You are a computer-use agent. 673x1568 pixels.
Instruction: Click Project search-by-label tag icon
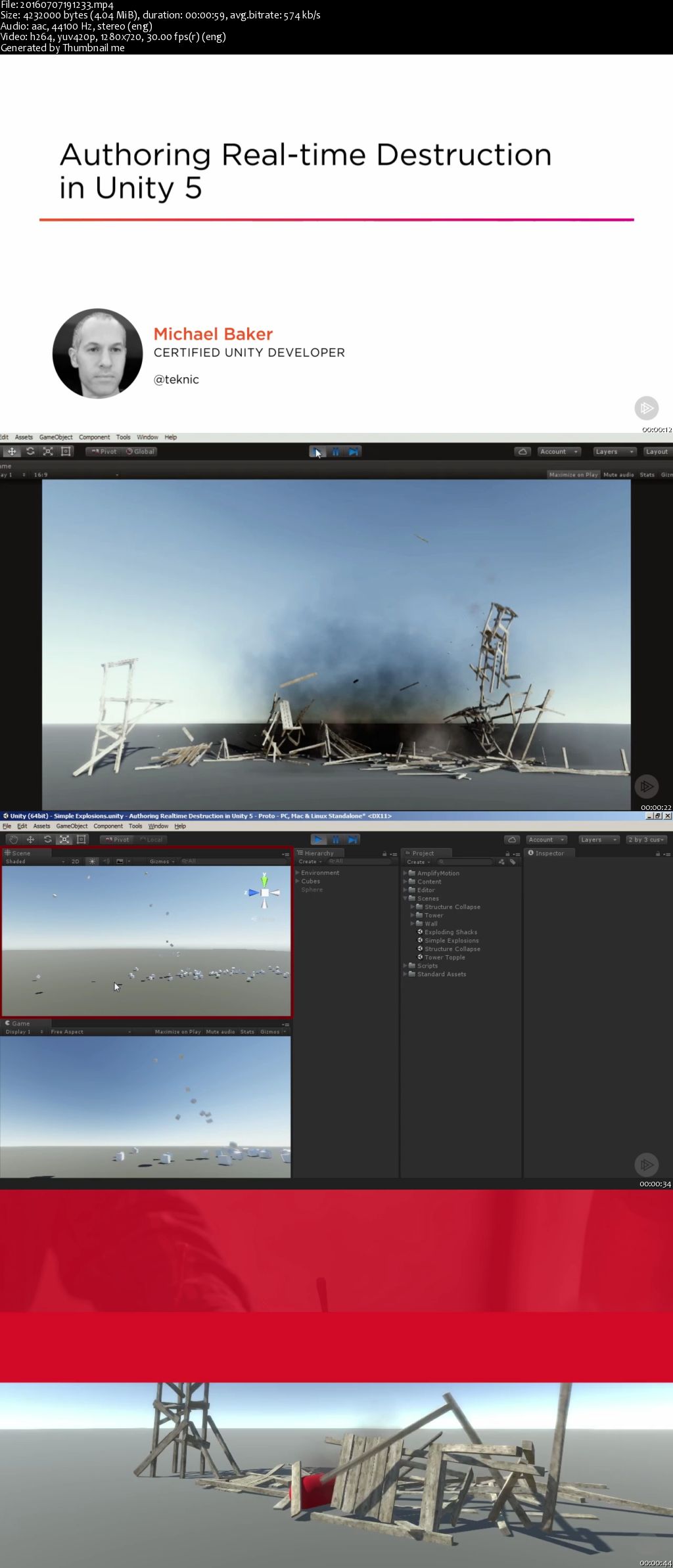(513, 862)
